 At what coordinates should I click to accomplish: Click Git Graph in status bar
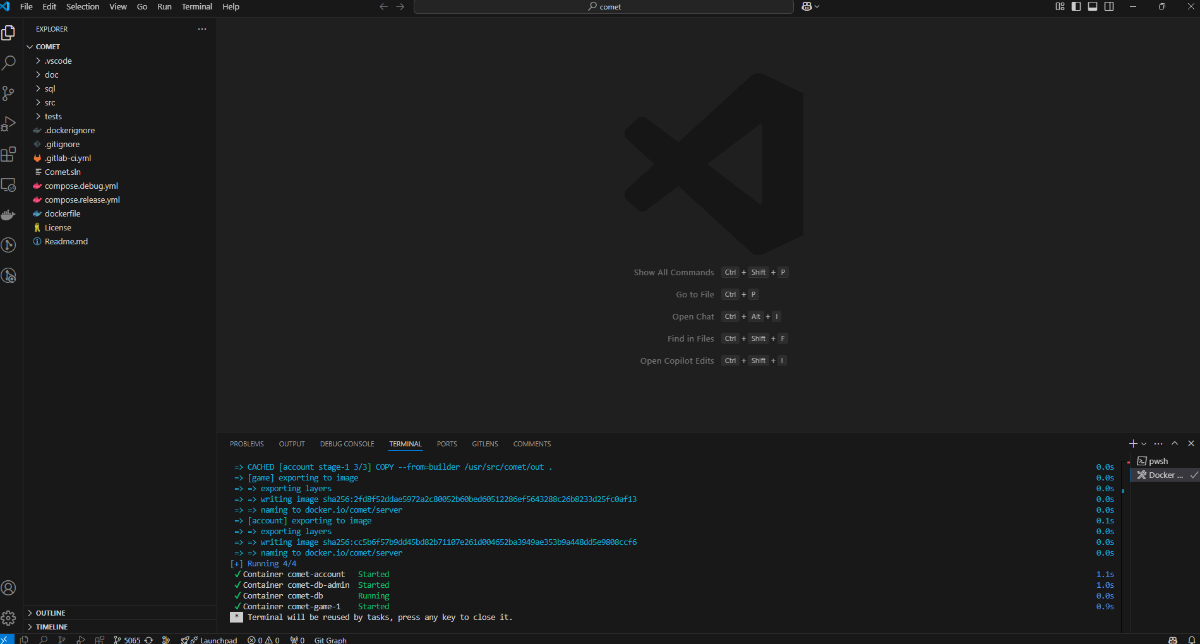click(x=330, y=640)
